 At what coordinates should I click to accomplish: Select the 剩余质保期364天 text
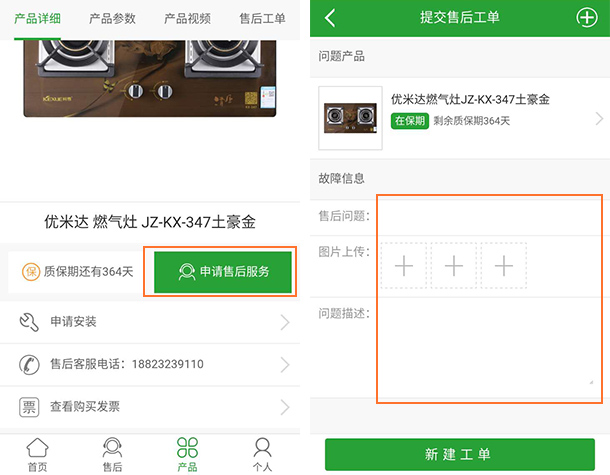coord(472,121)
